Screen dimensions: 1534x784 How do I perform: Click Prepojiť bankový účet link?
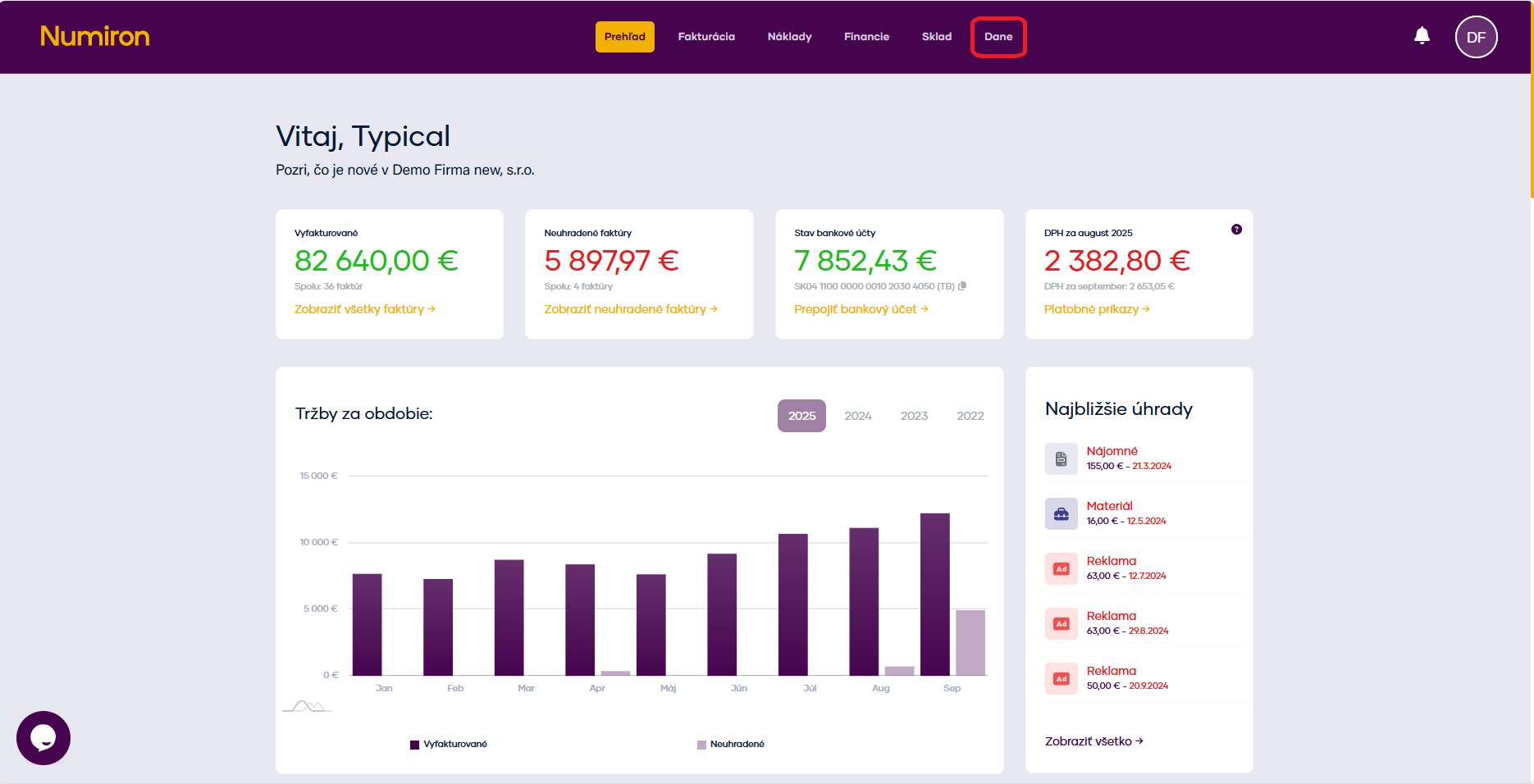[861, 309]
